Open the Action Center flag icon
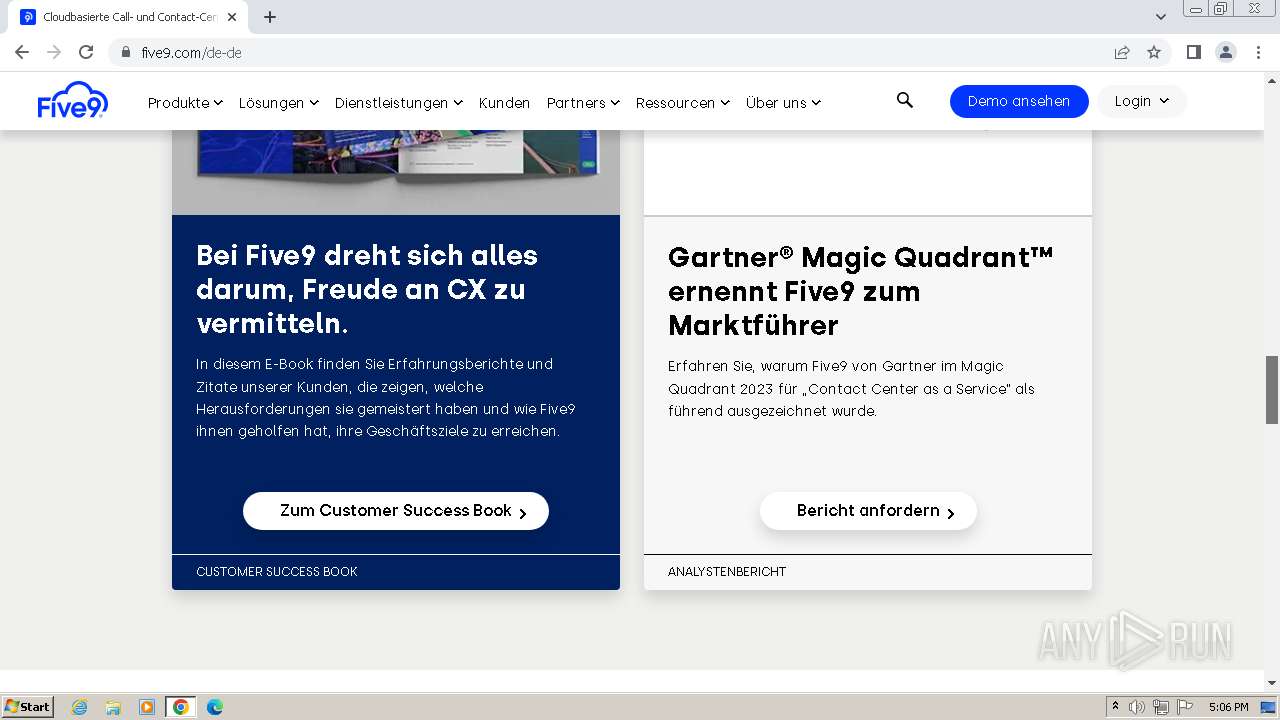Viewport: 1280px width, 720px height. [1185, 707]
